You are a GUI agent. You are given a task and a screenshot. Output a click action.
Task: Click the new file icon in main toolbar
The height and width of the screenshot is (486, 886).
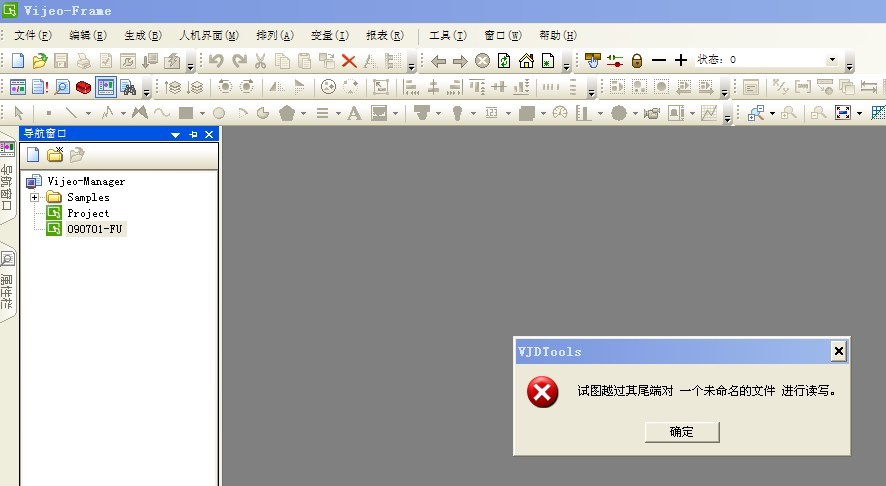click(18, 61)
